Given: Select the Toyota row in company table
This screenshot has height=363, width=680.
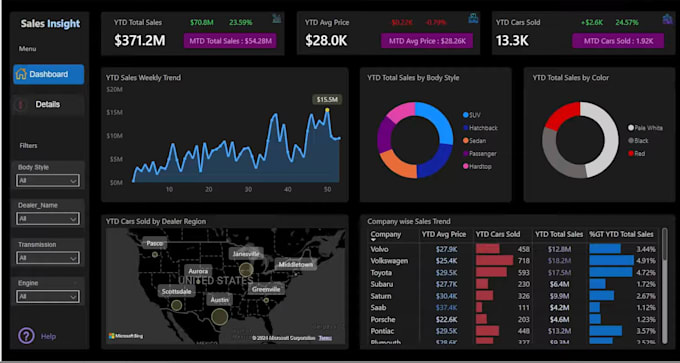Looking at the screenshot, I should click(513, 273).
